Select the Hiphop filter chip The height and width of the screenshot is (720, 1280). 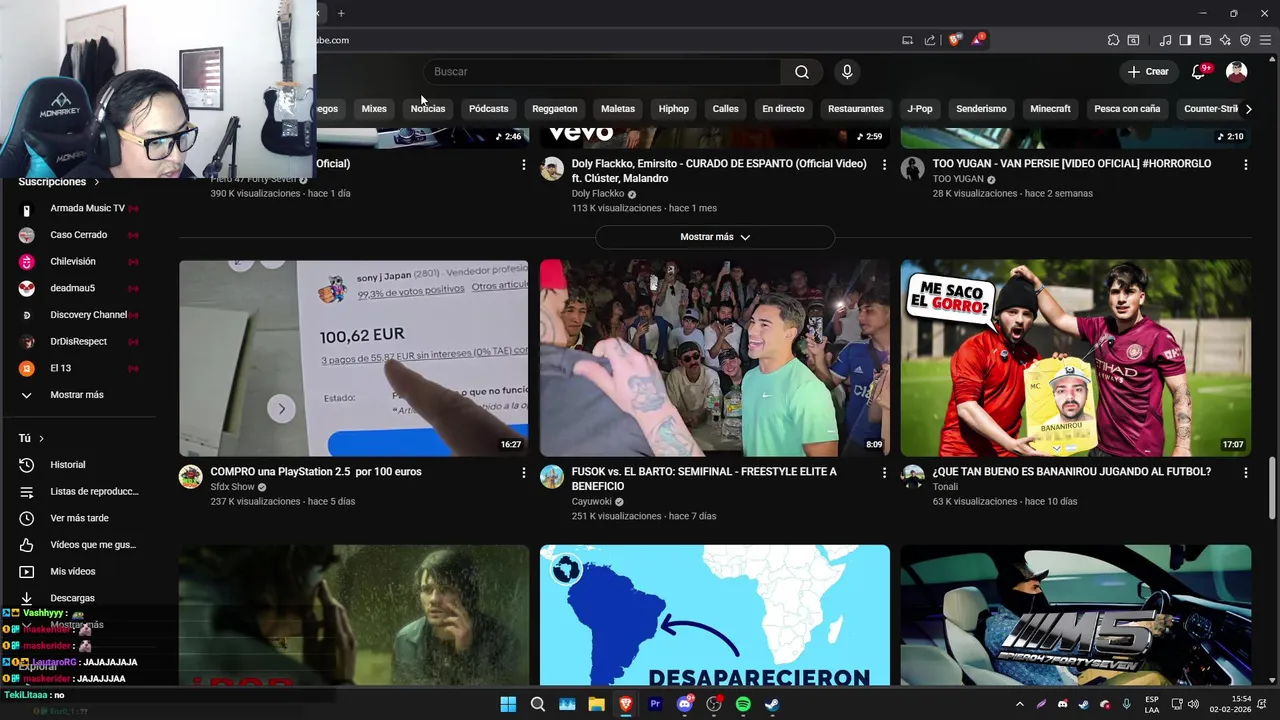coord(674,109)
